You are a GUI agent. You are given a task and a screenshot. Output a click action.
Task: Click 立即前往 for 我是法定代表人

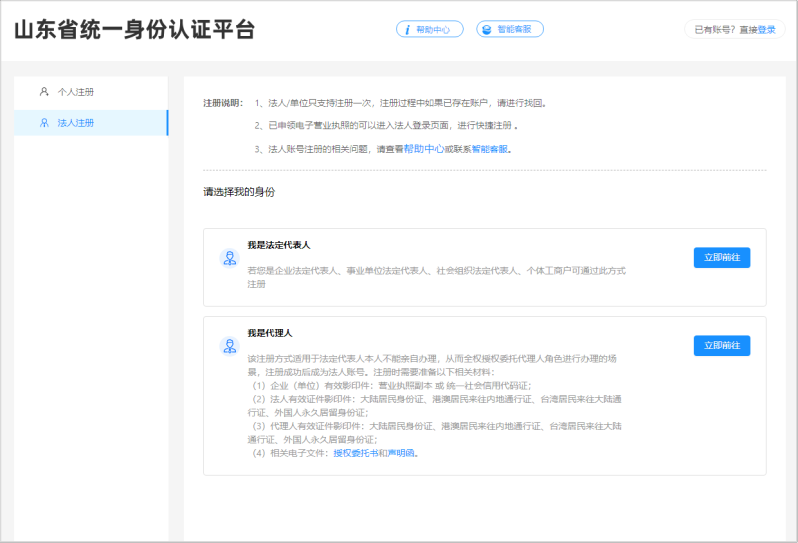click(722, 258)
